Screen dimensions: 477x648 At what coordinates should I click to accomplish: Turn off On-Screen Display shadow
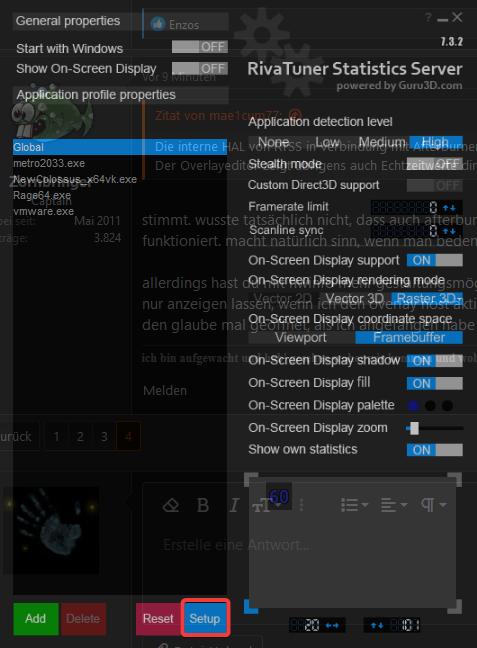(x=434, y=361)
